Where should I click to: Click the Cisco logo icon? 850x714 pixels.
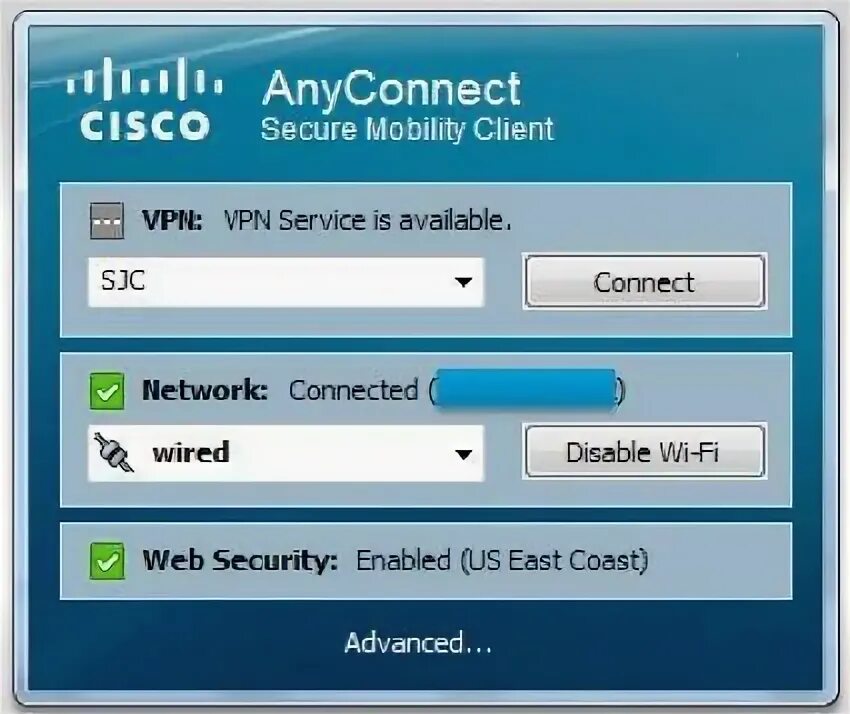click(145, 100)
